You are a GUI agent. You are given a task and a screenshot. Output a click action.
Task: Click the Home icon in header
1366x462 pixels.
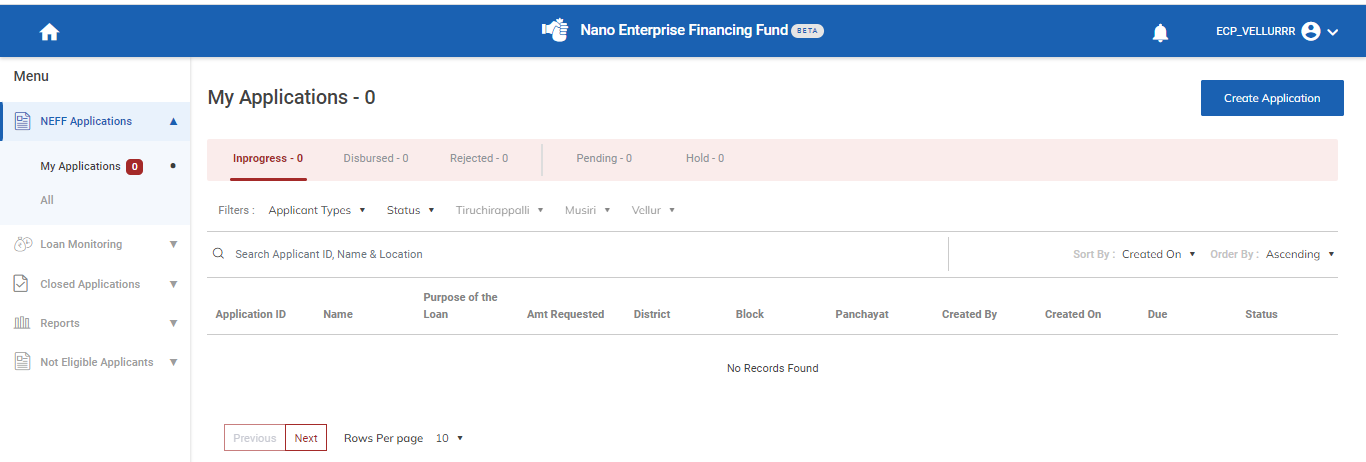tap(49, 32)
